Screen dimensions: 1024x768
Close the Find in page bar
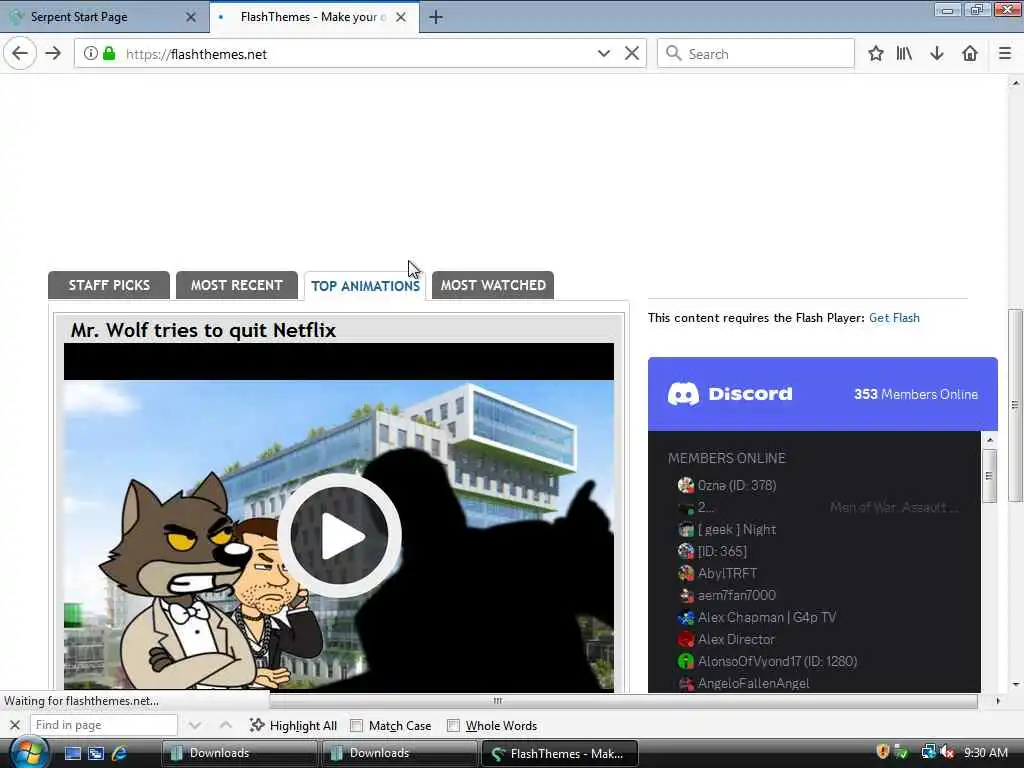coord(15,725)
